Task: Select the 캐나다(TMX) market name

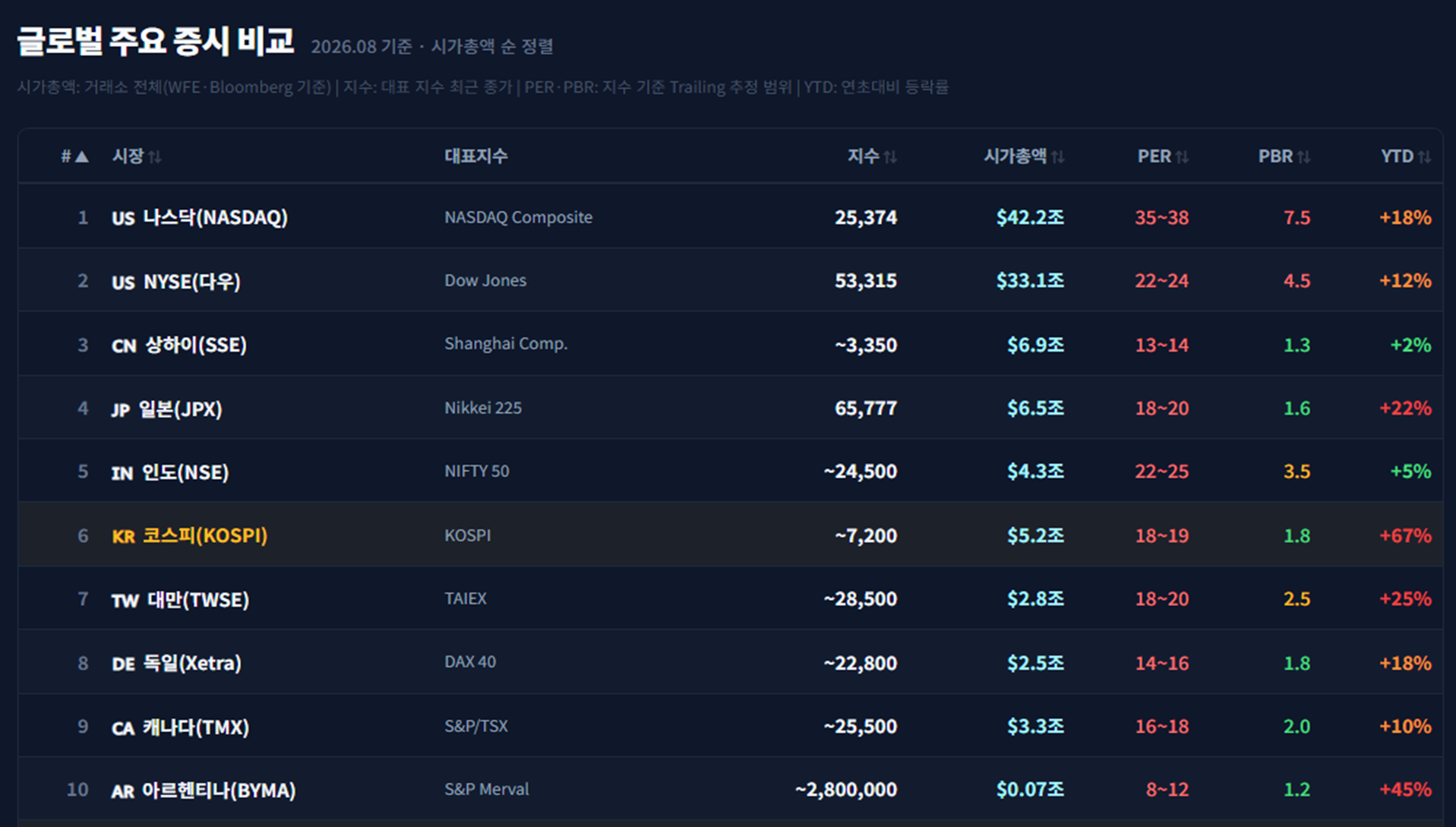Action: pyautogui.click(x=196, y=727)
